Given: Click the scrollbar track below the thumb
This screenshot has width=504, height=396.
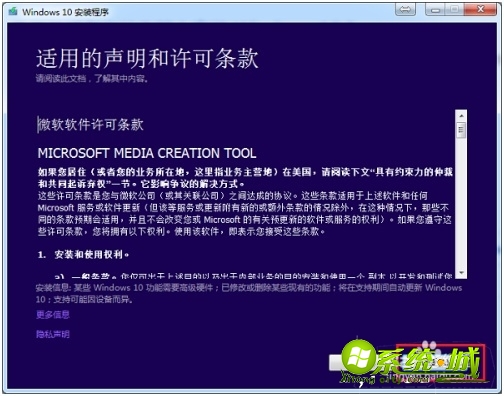Looking at the screenshot, I should (461, 202).
